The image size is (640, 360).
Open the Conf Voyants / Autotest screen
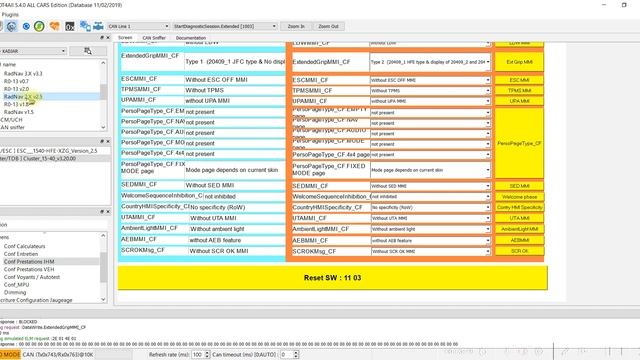pyautogui.click(x=32, y=277)
